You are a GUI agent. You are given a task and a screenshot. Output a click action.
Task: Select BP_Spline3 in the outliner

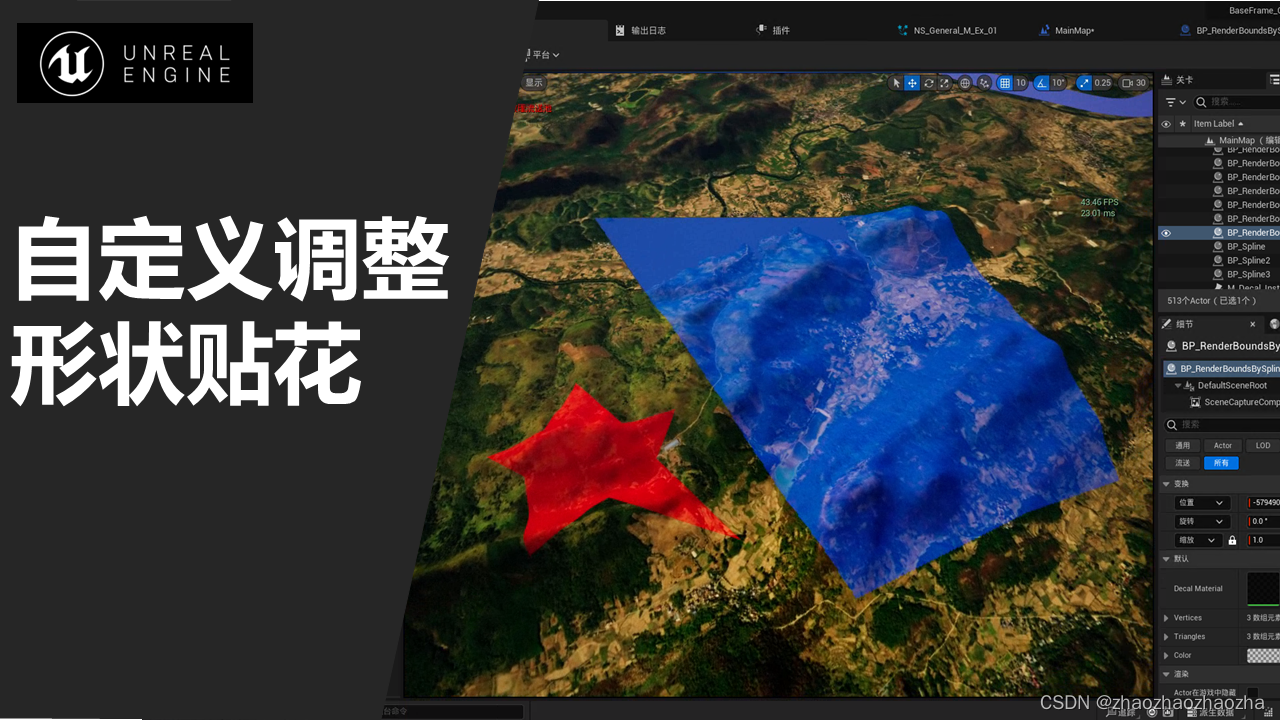tap(1248, 275)
